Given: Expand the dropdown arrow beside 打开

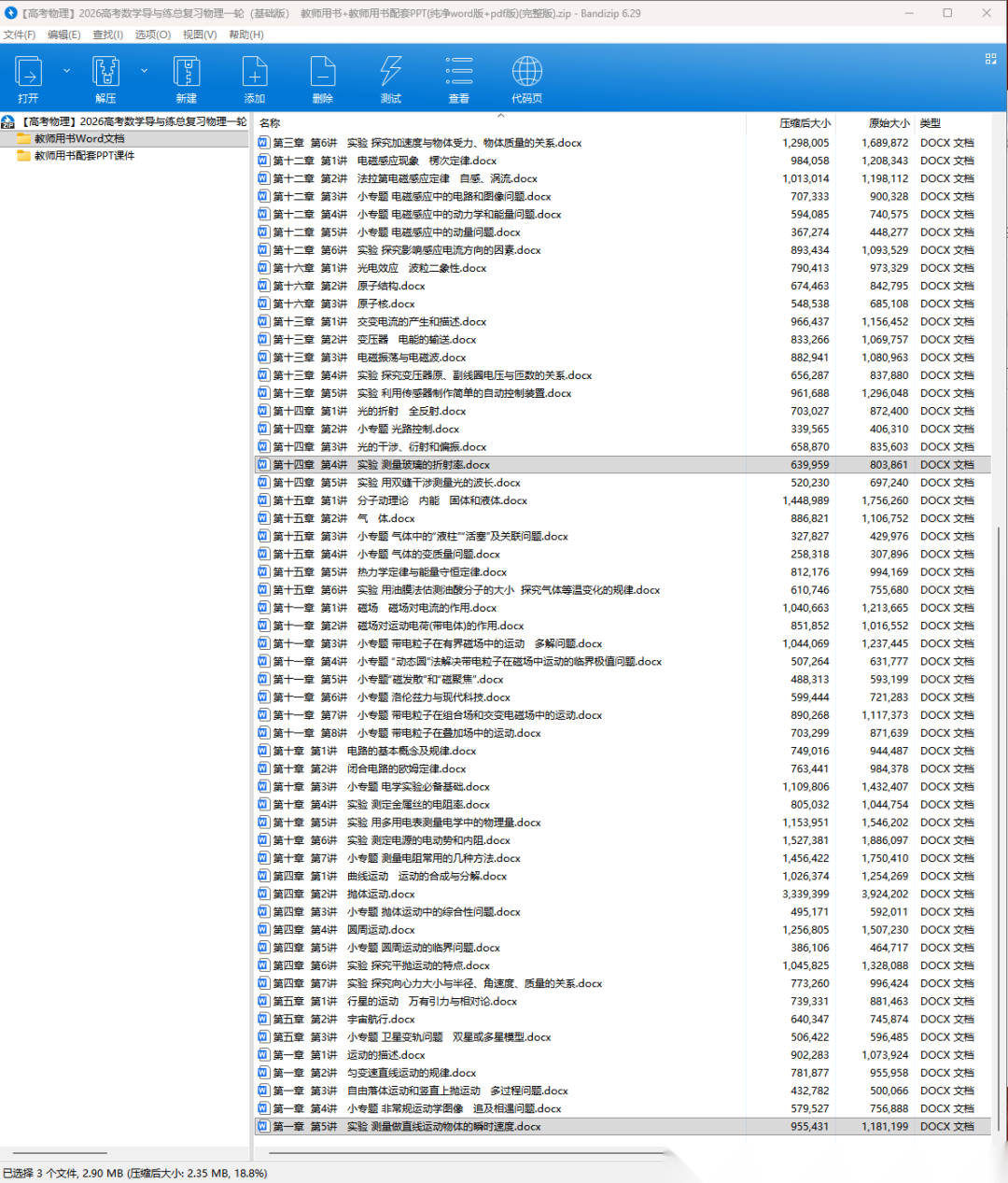Looking at the screenshot, I should click(66, 71).
